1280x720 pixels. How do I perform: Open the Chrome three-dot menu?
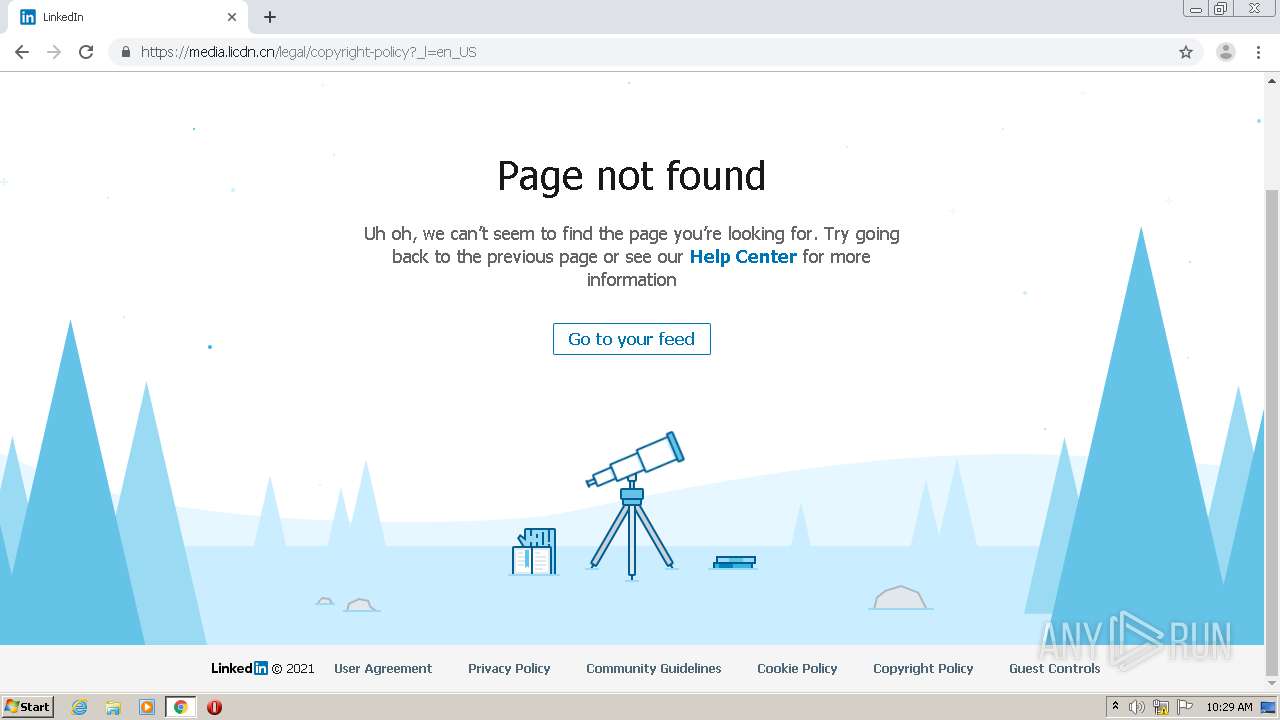click(x=1259, y=52)
